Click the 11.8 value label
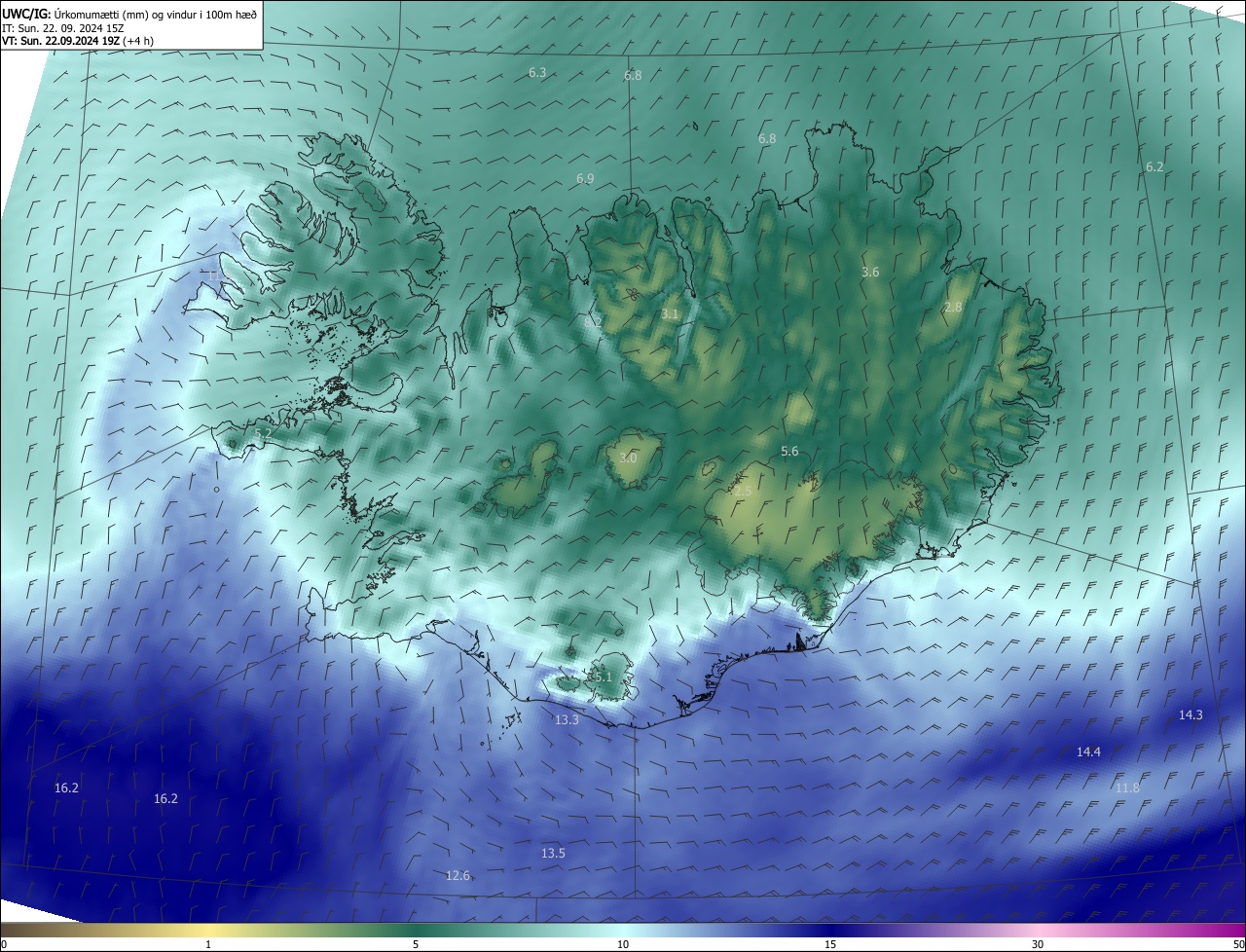1246x952 pixels. point(1127,788)
